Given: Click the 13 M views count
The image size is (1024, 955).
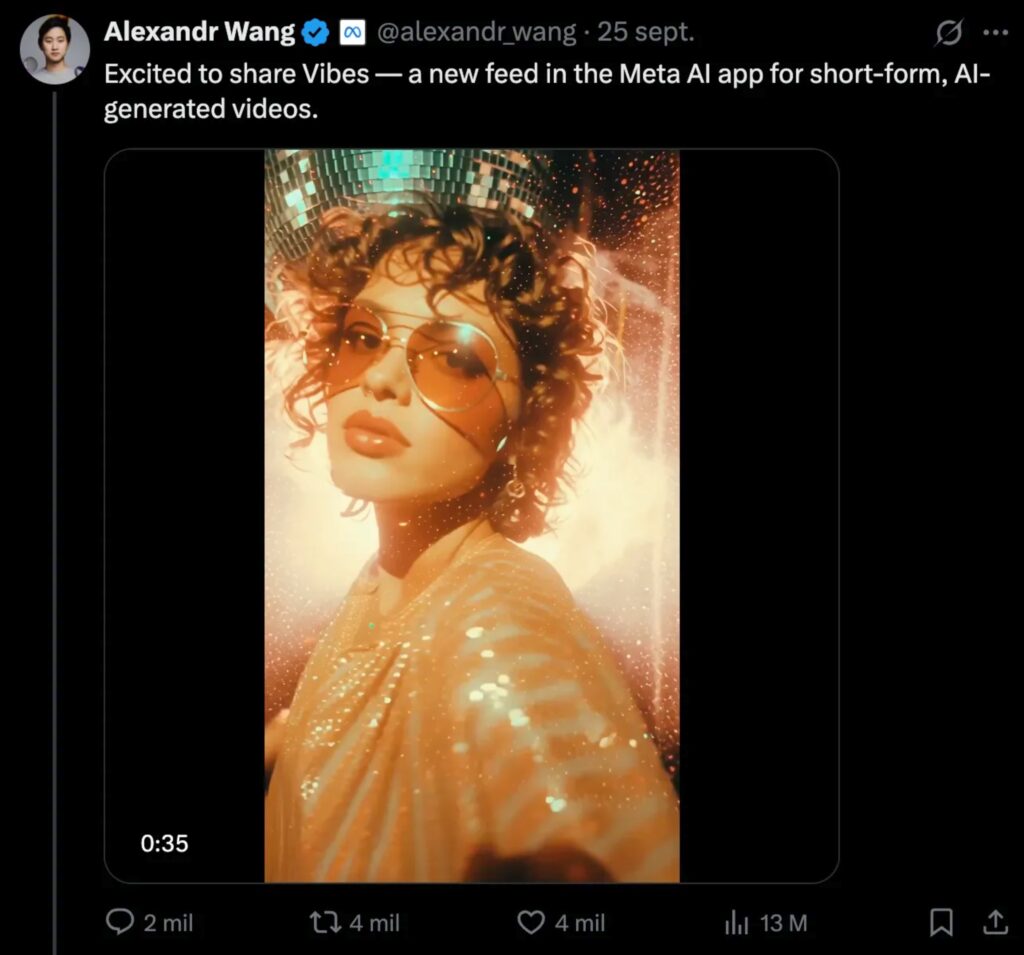Looking at the screenshot, I should coord(783,923).
